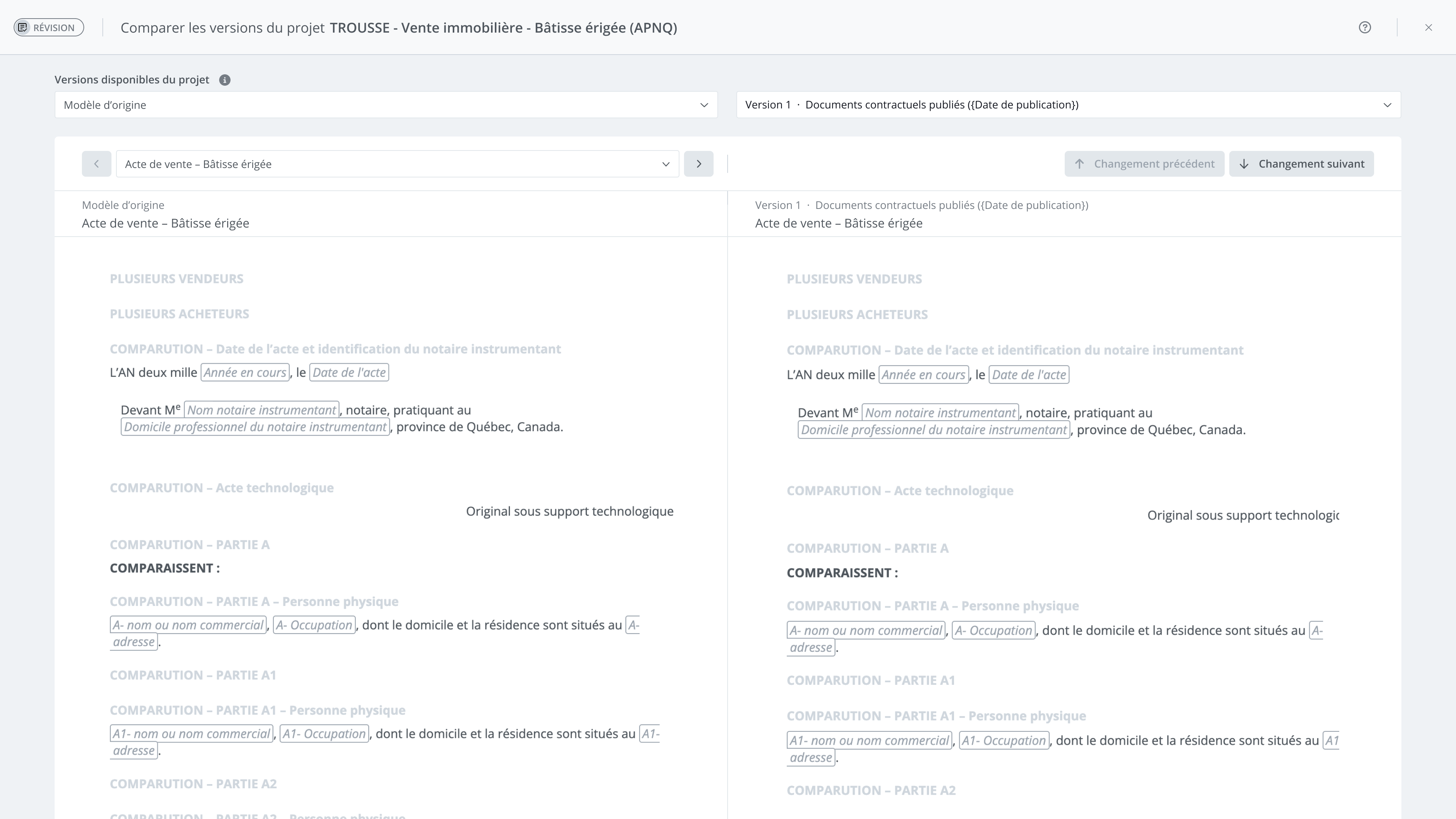
Task: Click the info icon beside Versions disponibles
Action: click(224, 80)
